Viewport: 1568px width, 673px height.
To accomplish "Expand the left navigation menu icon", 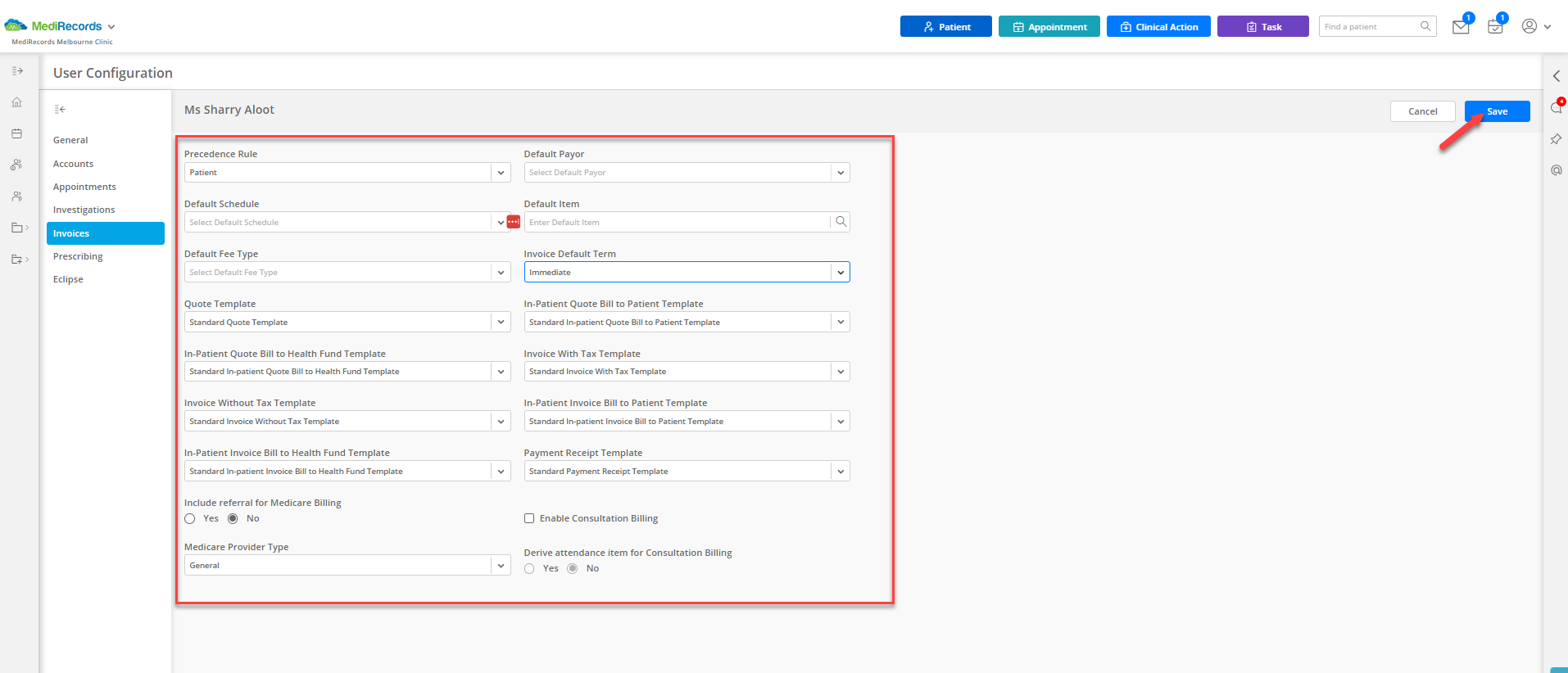I will point(17,71).
